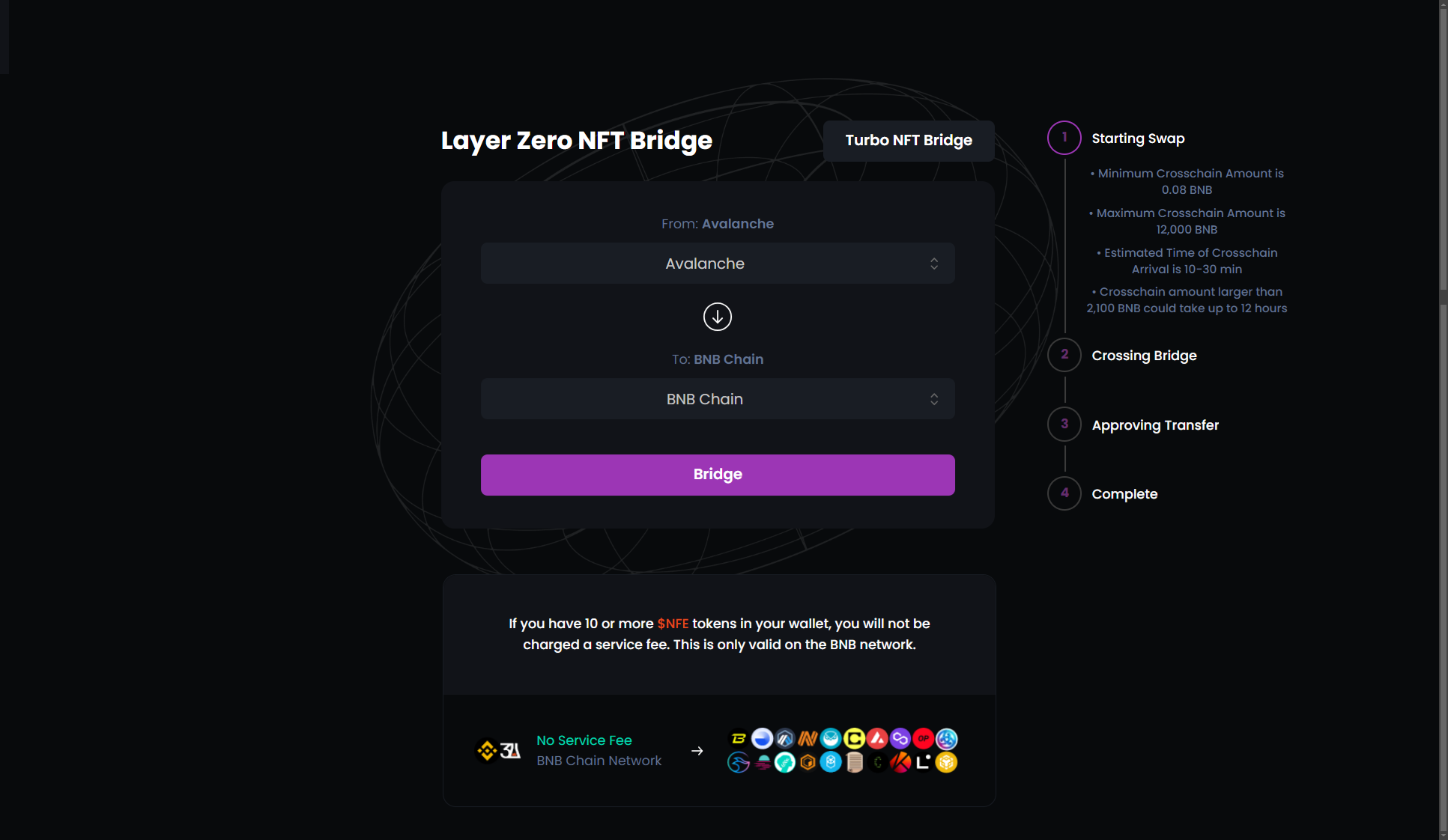
Task: Click the Minimum Crosschain Amount 0.08 BNB note
Action: [1187, 181]
